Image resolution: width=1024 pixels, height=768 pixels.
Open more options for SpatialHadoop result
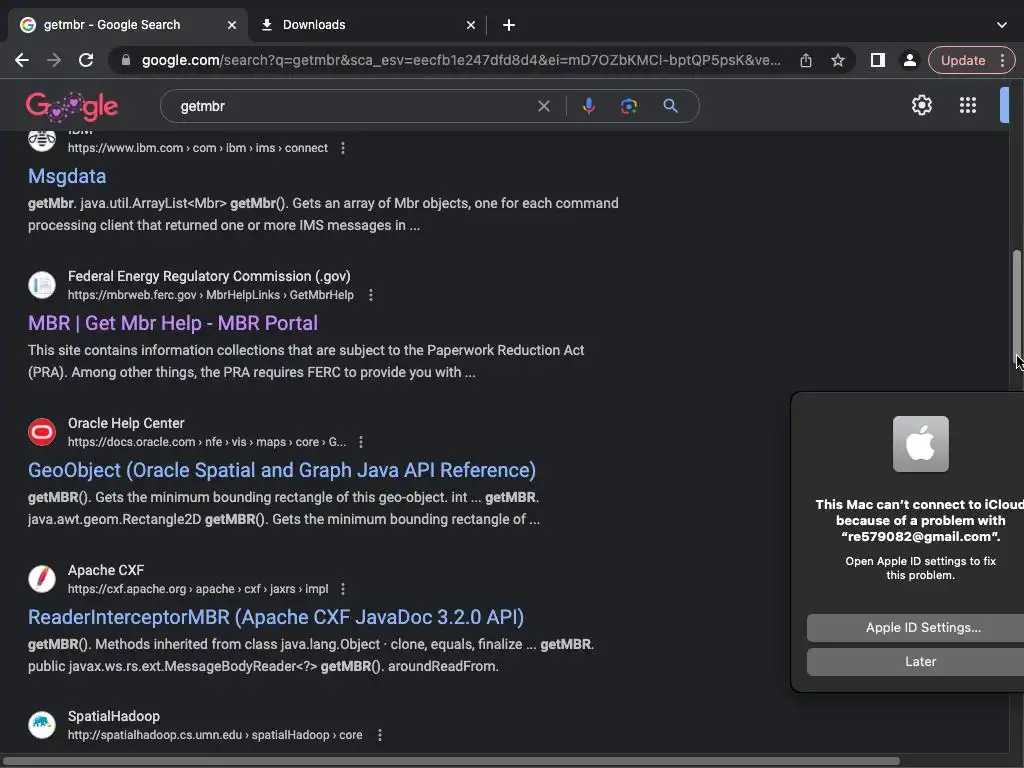coord(380,735)
